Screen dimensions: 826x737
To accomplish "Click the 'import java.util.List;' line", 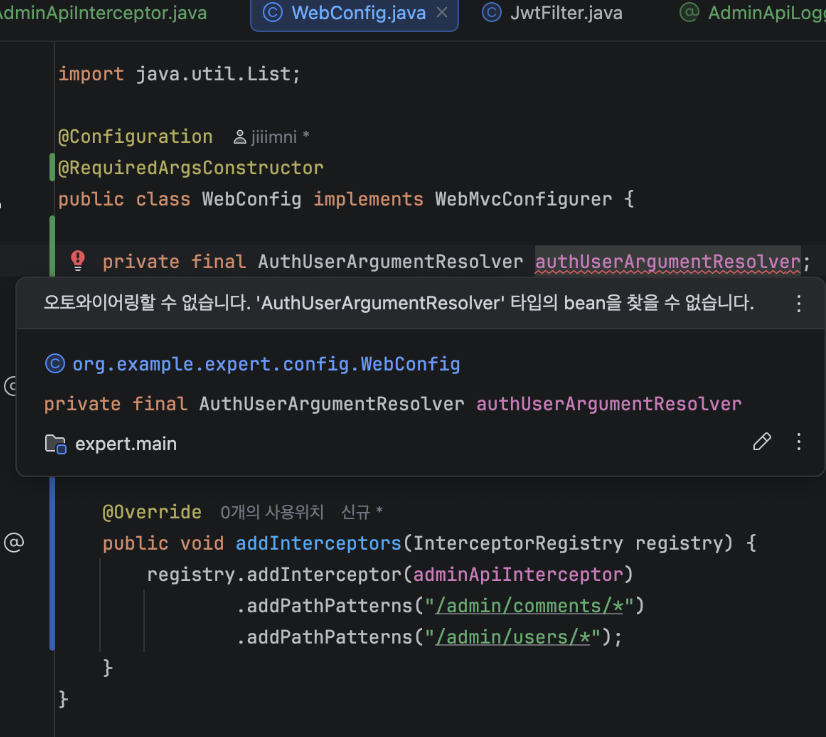I will point(179,74).
